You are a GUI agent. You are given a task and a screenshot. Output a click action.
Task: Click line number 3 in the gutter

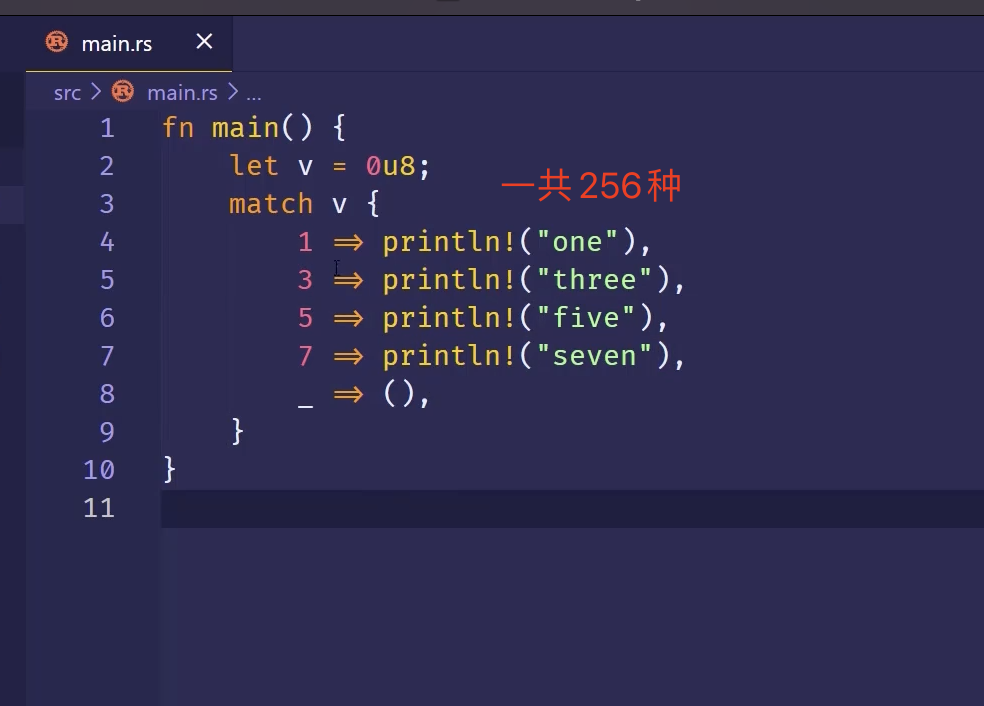pos(106,204)
